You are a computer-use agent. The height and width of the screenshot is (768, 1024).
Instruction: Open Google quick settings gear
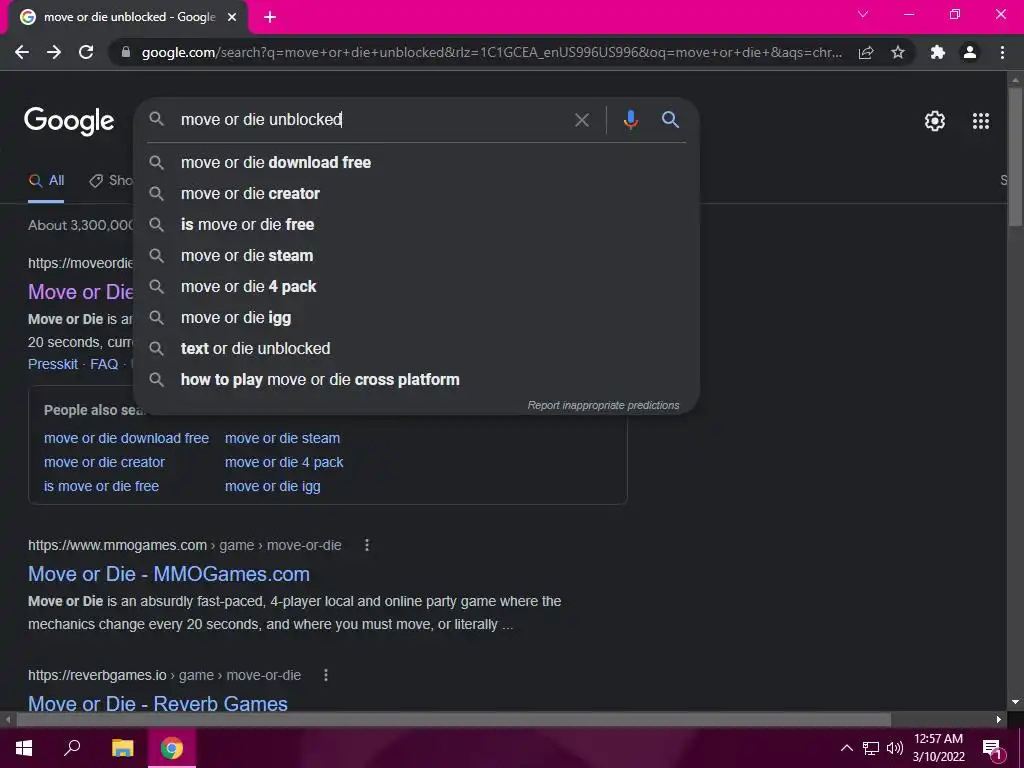(x=935, y=121)
